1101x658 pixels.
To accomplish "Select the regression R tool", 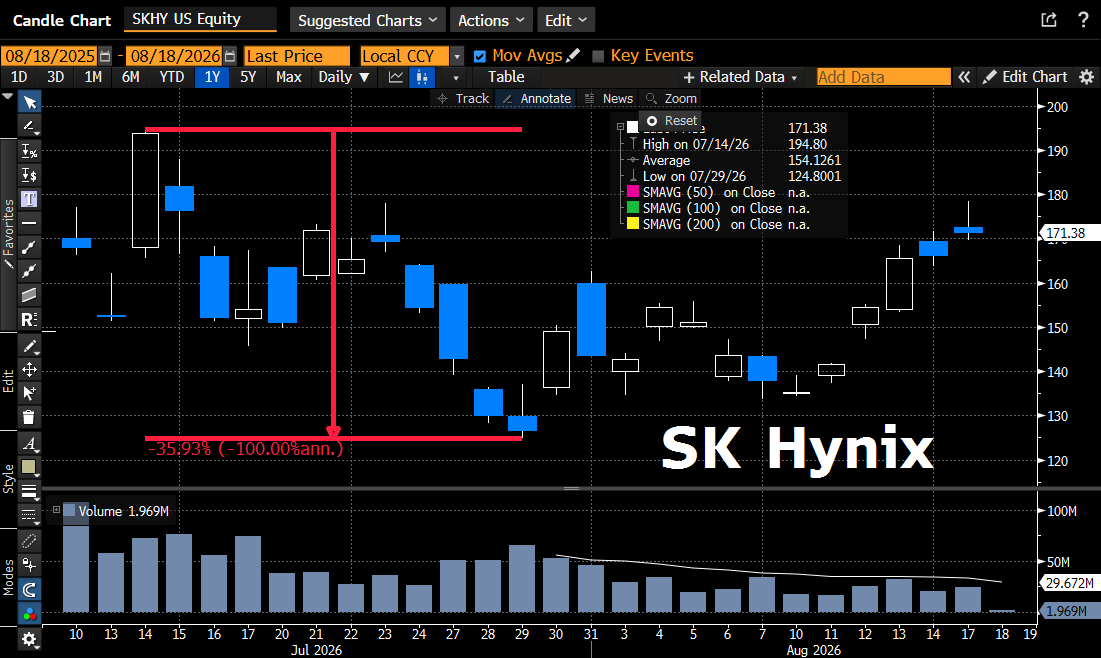I will (29, 319).
